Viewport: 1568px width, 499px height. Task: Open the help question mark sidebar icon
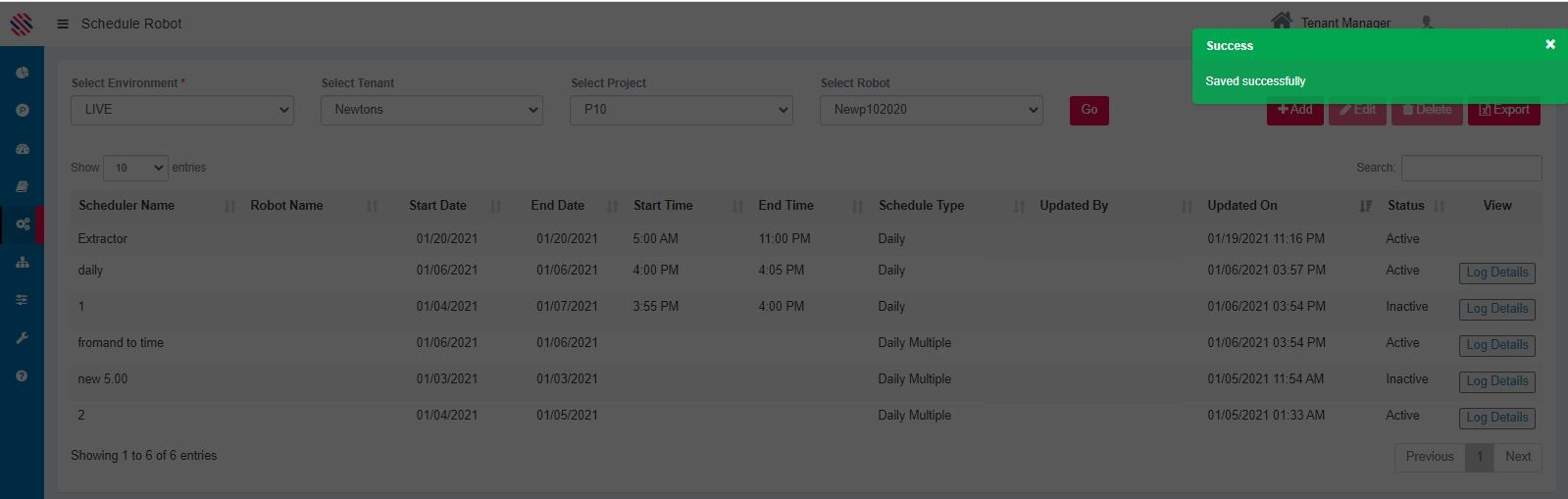point(22,375)
